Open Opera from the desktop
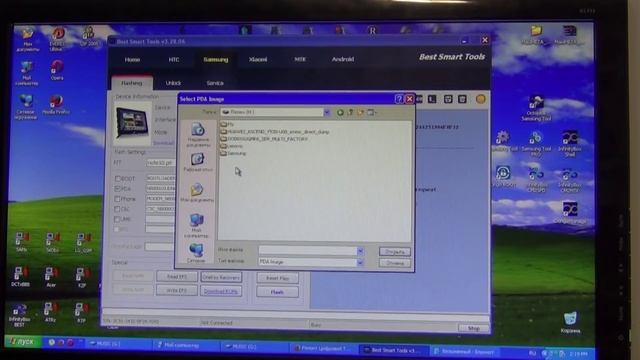This screenshot has width=640, height=360. coord(57,70)
